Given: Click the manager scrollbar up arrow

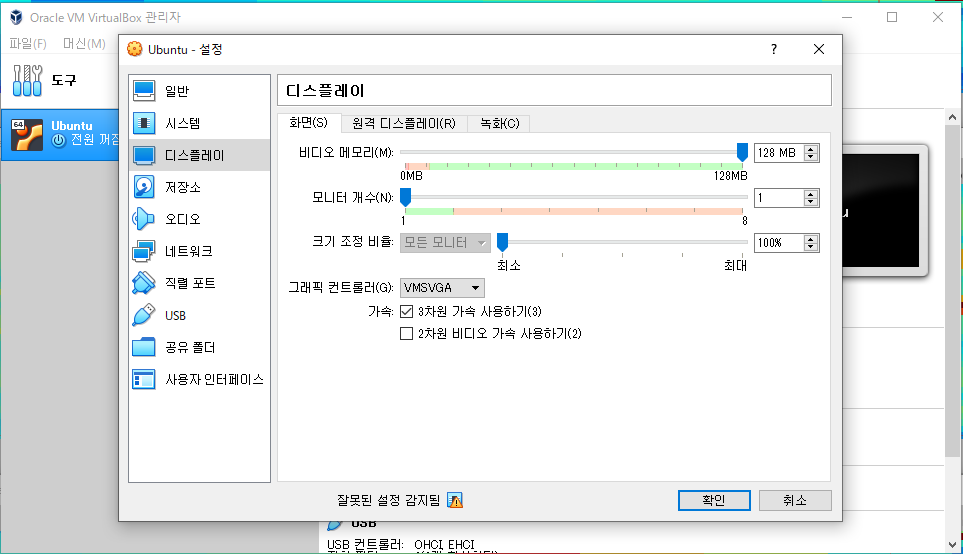Looking at the screenshot, I should [x=952, y=117].
